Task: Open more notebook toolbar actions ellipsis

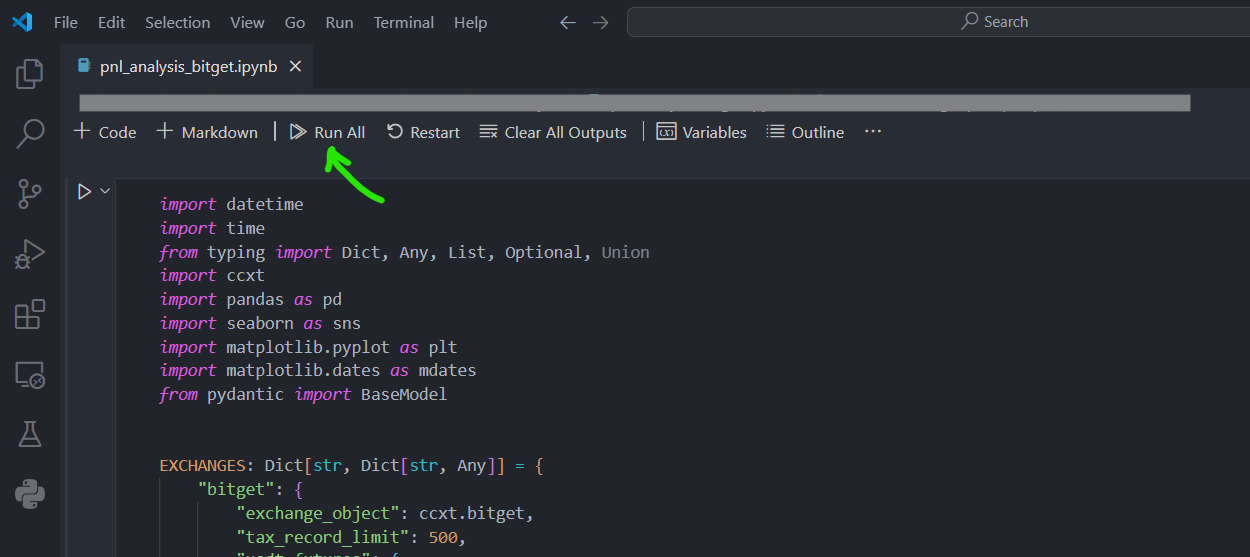Action: [873, 131]
